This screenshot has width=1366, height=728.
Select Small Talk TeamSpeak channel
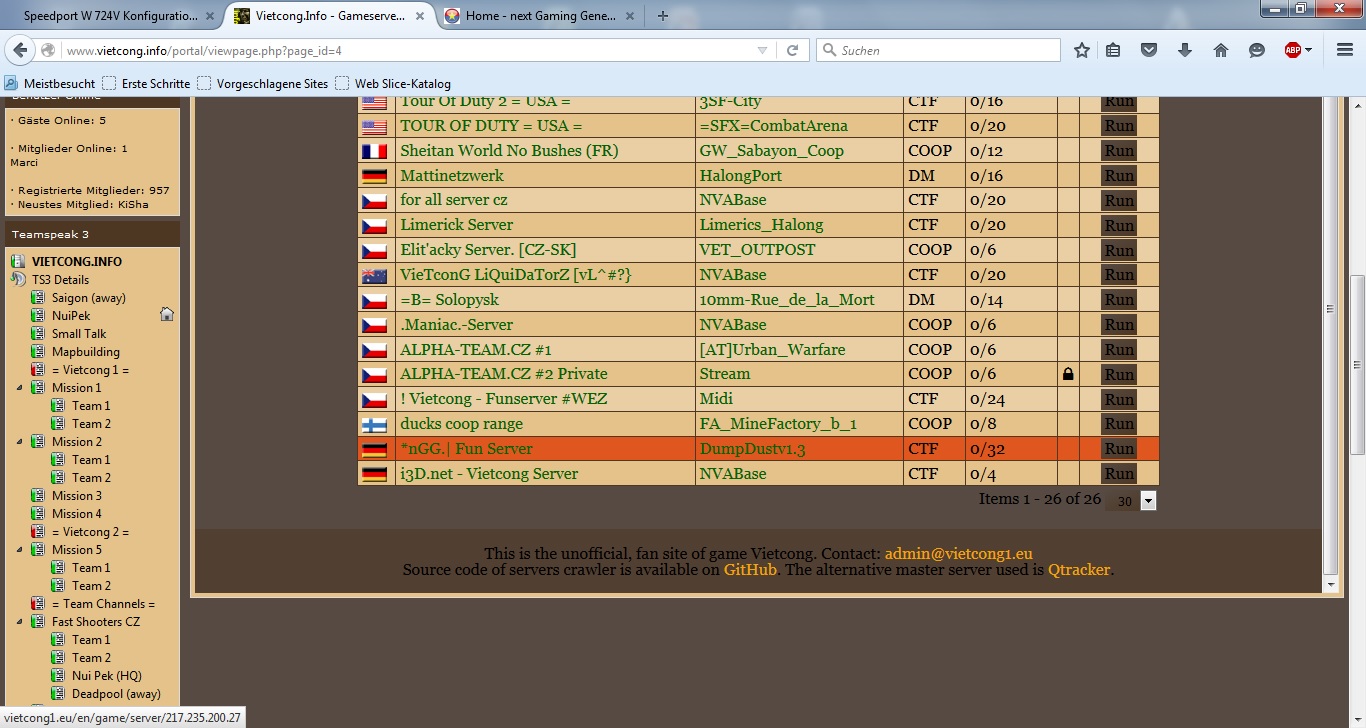pos(79,334)
